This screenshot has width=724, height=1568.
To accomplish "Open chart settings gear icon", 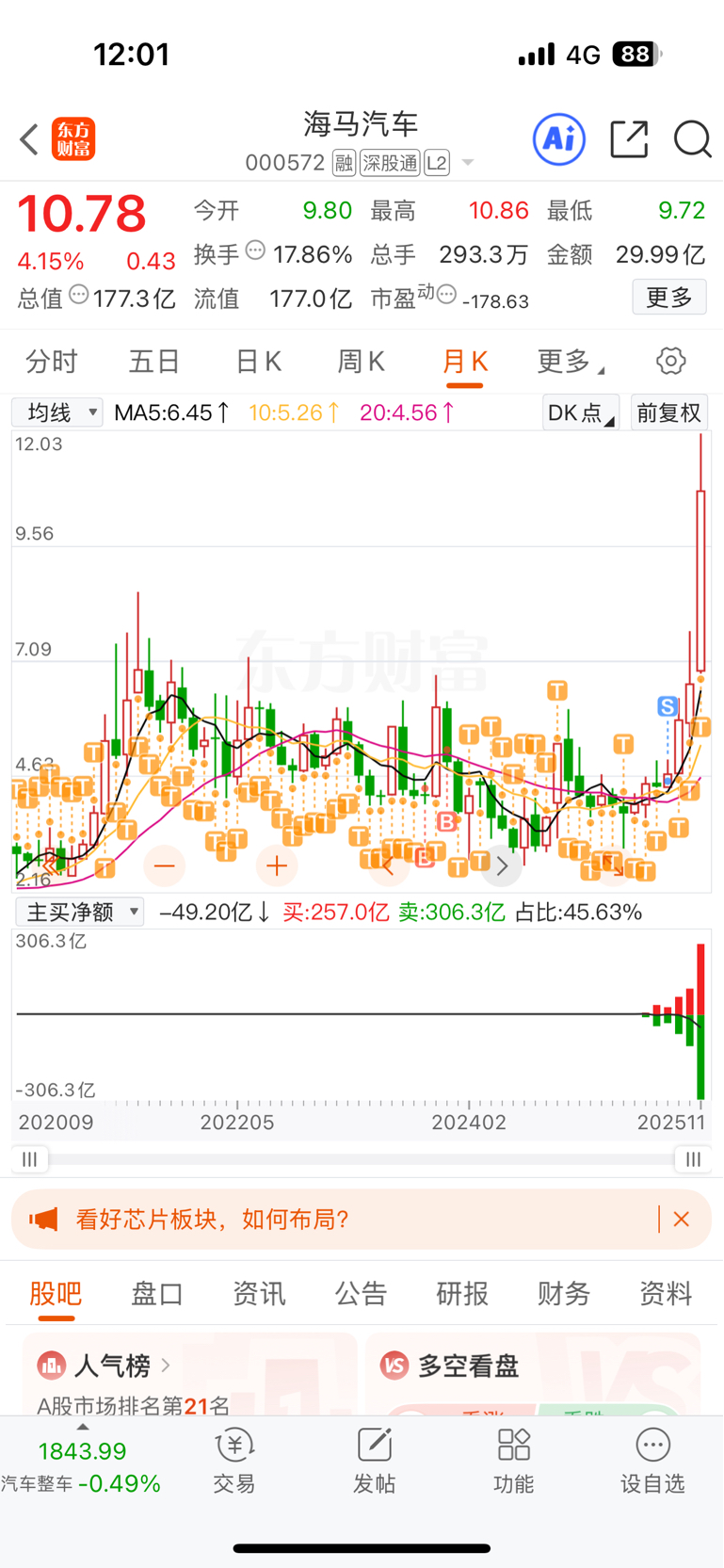I will (x=670, y=361).
